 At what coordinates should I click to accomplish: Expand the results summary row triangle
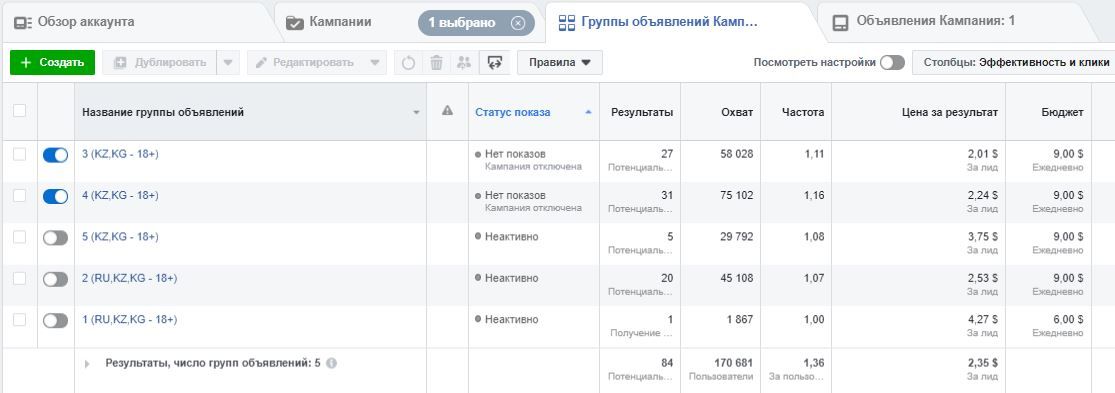point(87,364)
